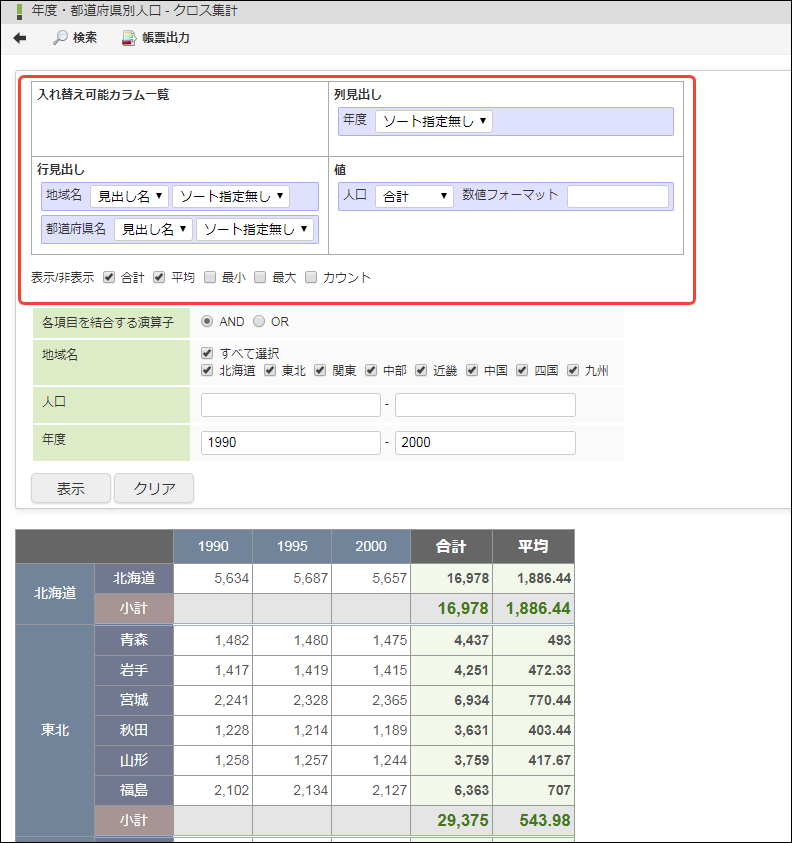The width and height of the screenshot is (792, 843).
Task: Click the back arrow icon
Action: [x=20, y=38]
